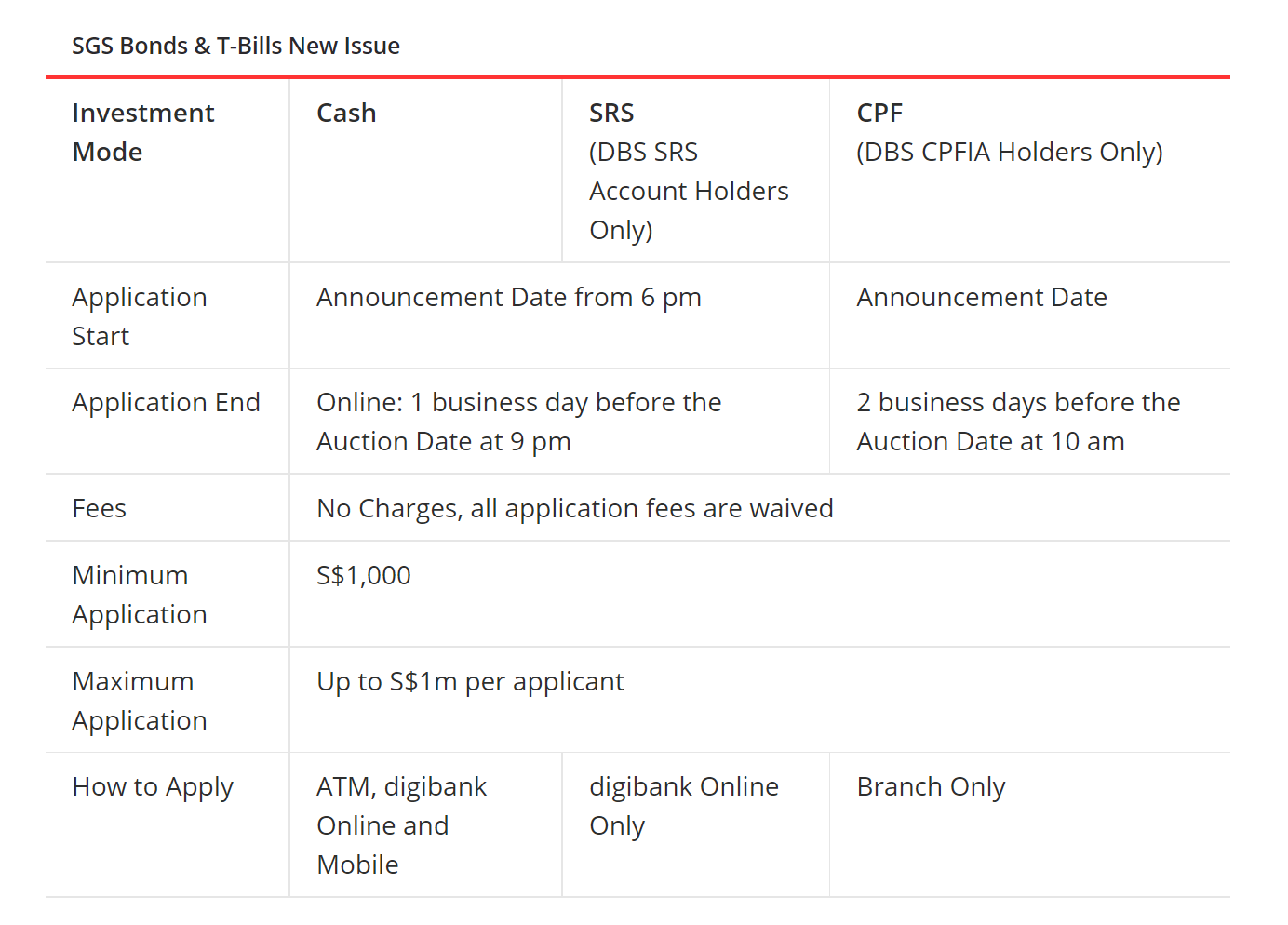
Task: Select the Fees row label
Action: pyautogui.click(x=99, y=508)
